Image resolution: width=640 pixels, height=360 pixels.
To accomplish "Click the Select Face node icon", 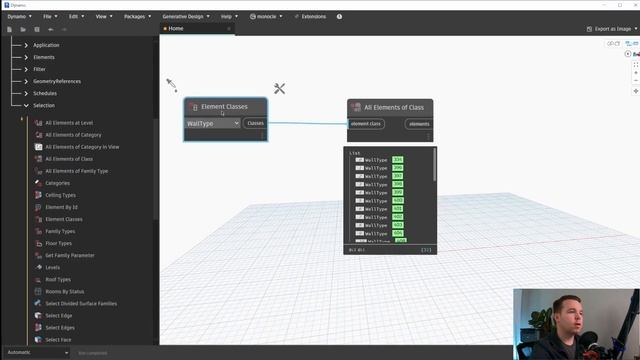I will coord(38,340).
